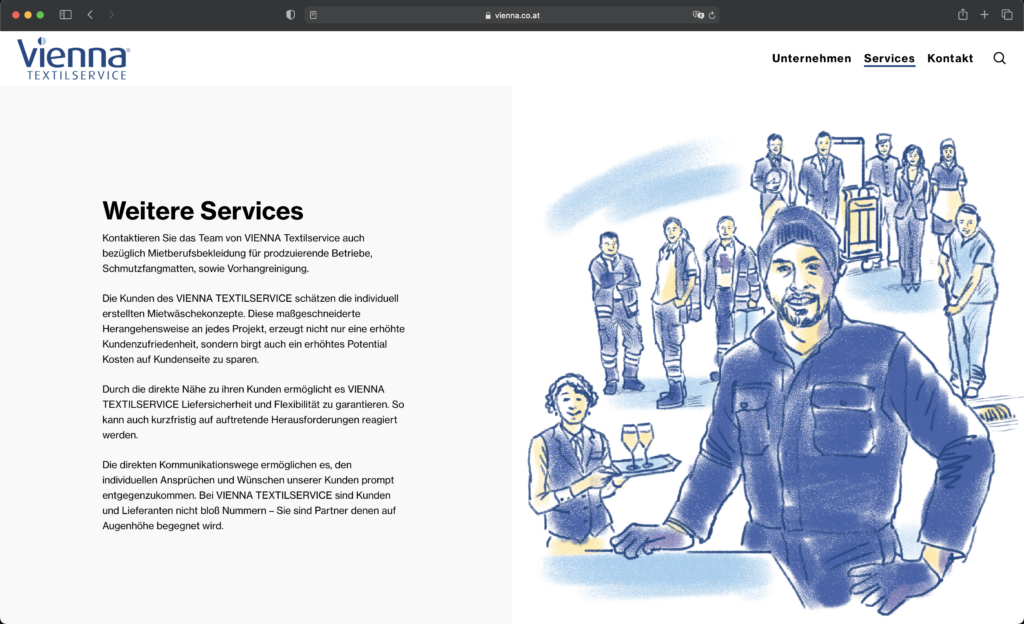Reload the current page
This screenshot has width=1024, height=624.
click(712, 15)
